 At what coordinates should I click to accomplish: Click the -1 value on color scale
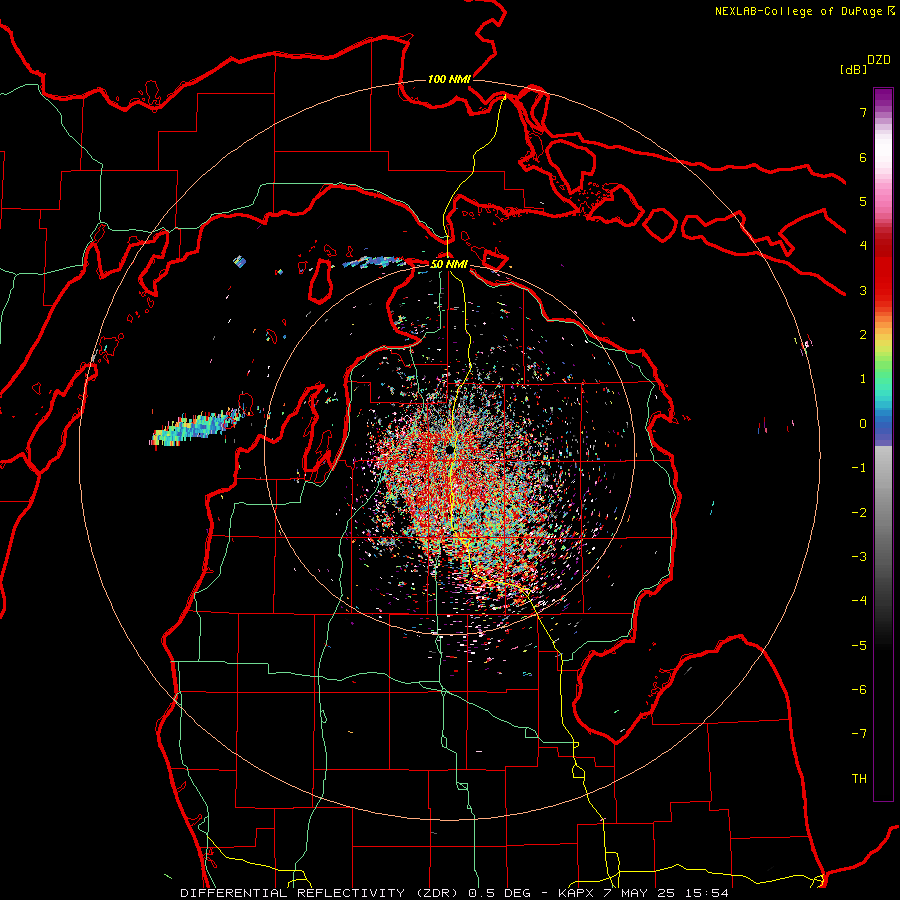(859, 468)
